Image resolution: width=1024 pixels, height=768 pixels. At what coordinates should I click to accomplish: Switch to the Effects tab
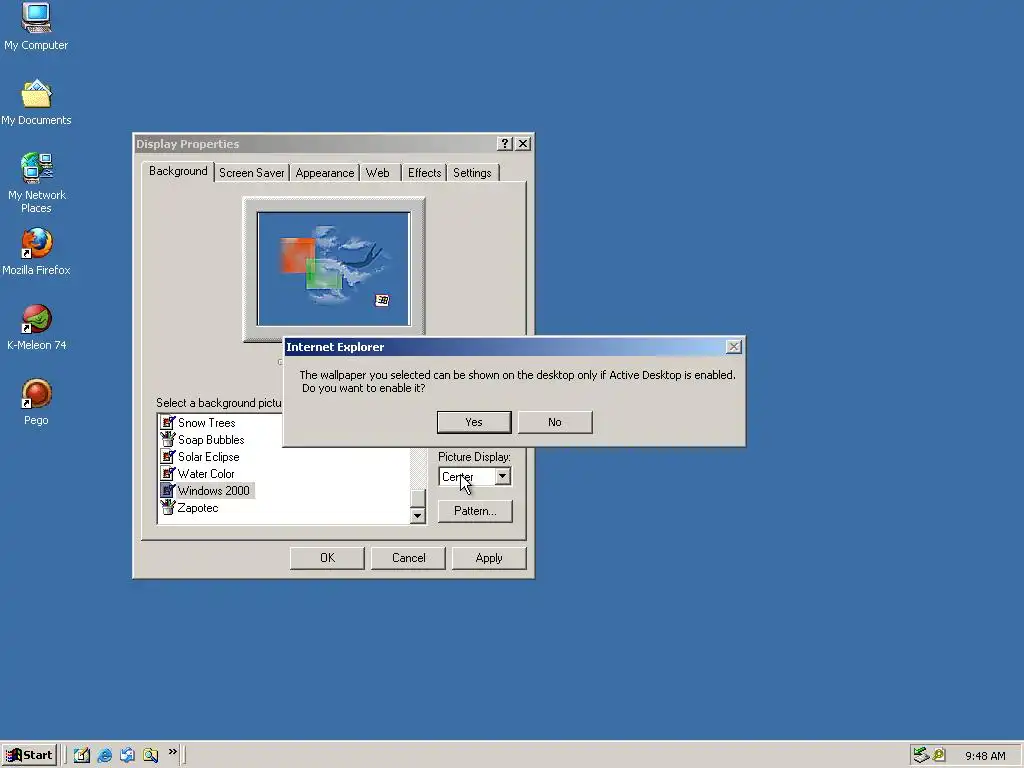click(424, 173)
